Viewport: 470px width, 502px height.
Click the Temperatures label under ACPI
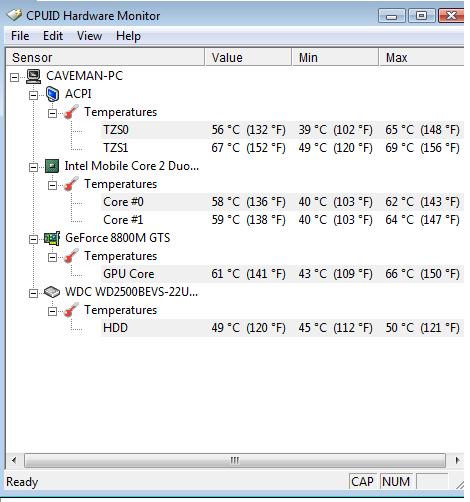(120, 112)
